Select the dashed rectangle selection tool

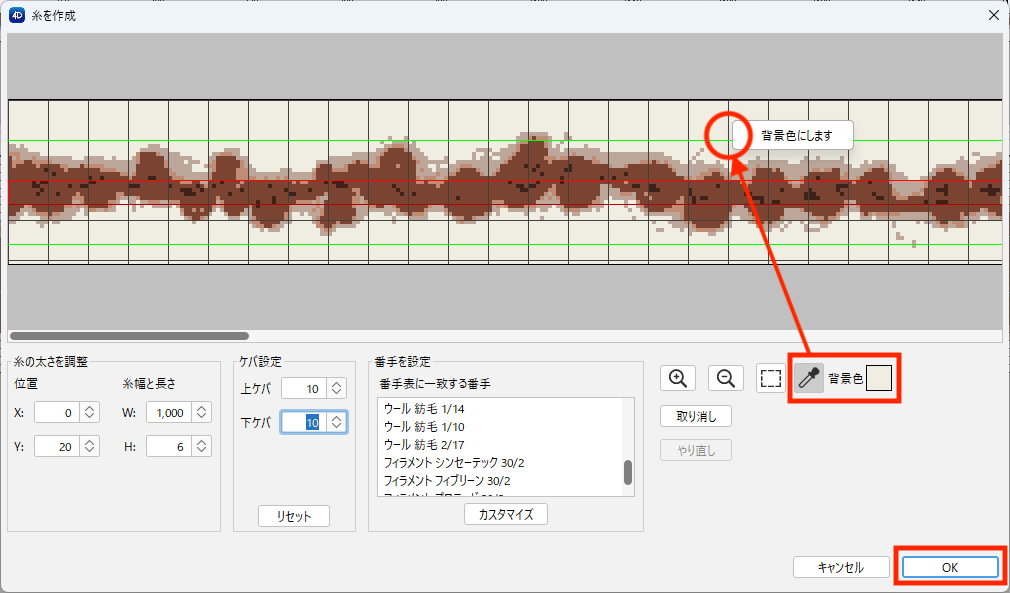[x=770, y=378]
